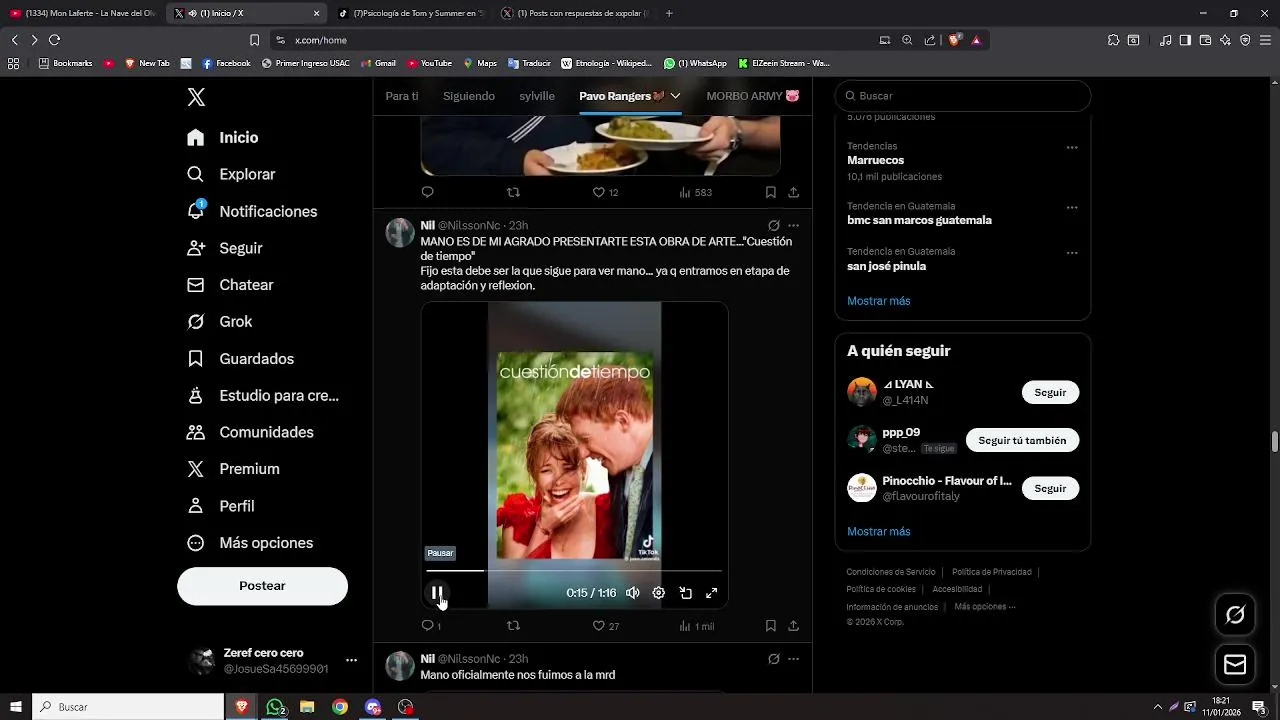
Task: Open options for Marruecos trend
Action: pos(1072,147)
